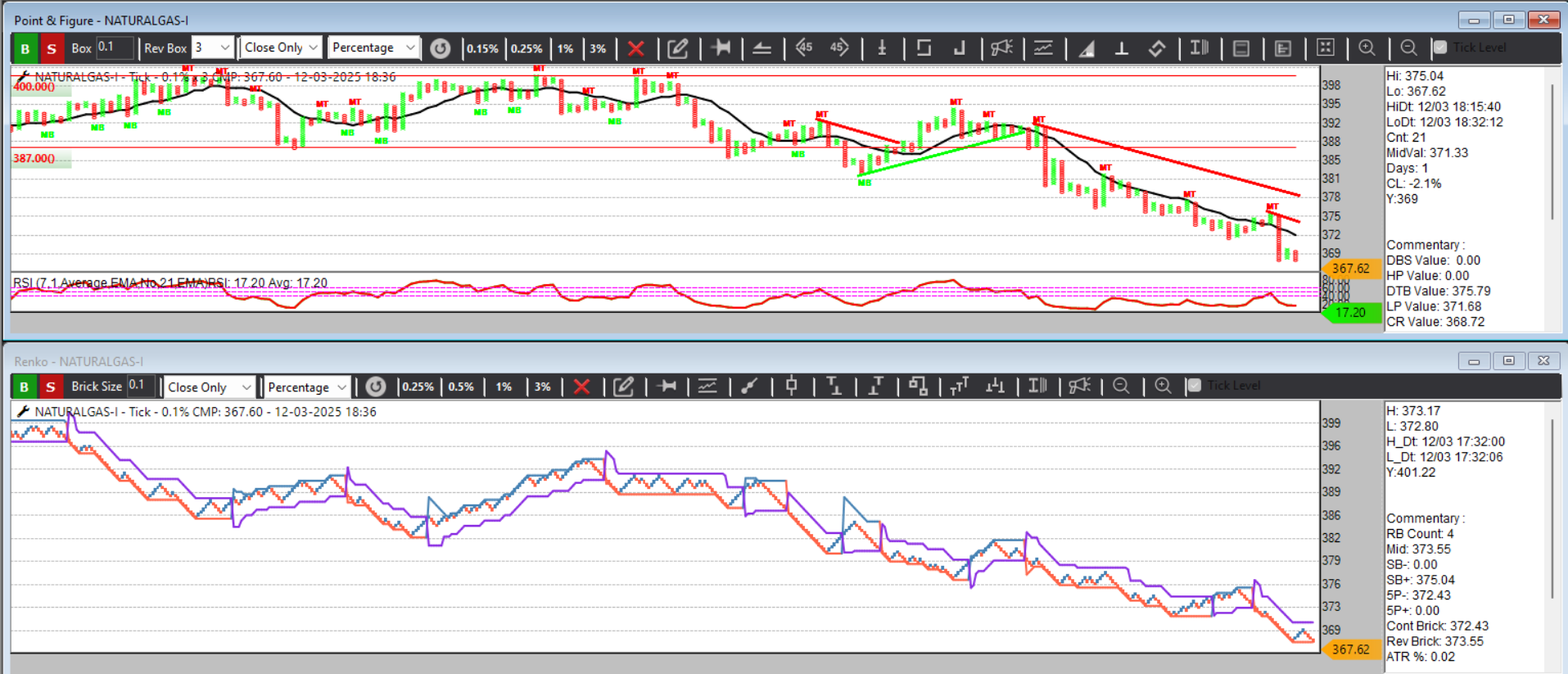Click the L-shaped corner bracket icon
Image resolution: width=1568 pixels, height=674 pixels.
click(x=959, y=47)
